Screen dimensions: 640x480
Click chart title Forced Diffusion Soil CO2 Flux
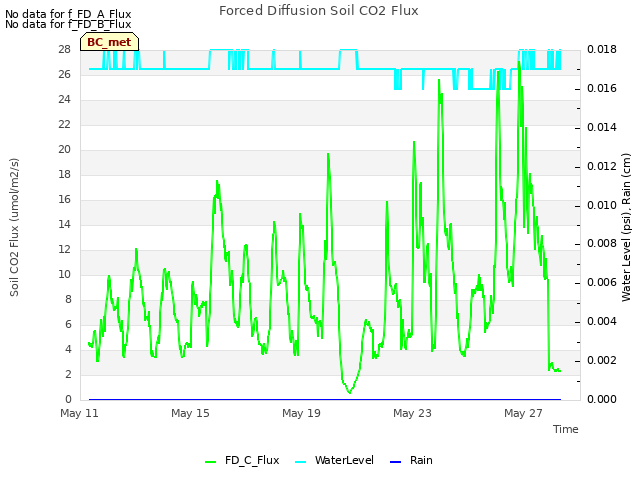[x=319, y=11]
